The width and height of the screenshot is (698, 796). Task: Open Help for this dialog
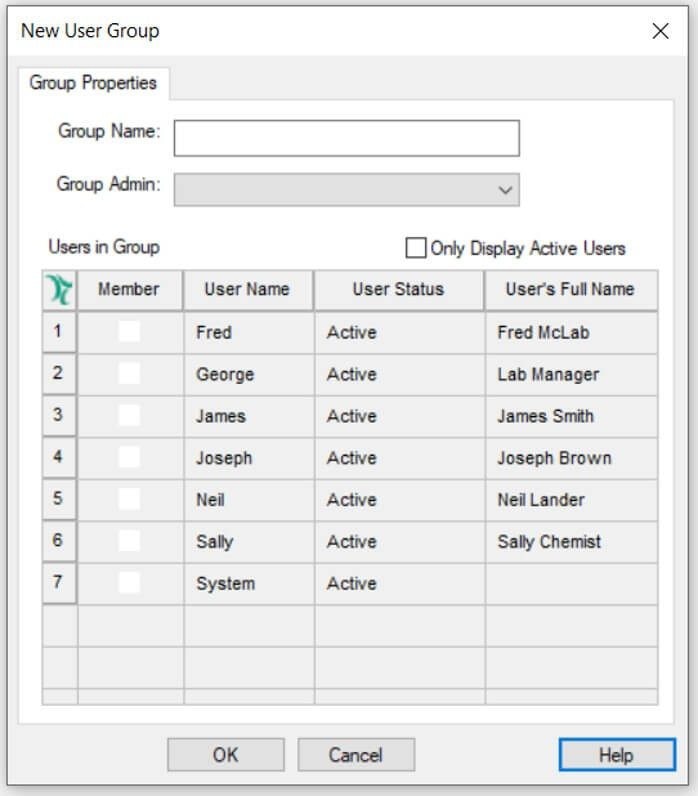coord(617,755)
